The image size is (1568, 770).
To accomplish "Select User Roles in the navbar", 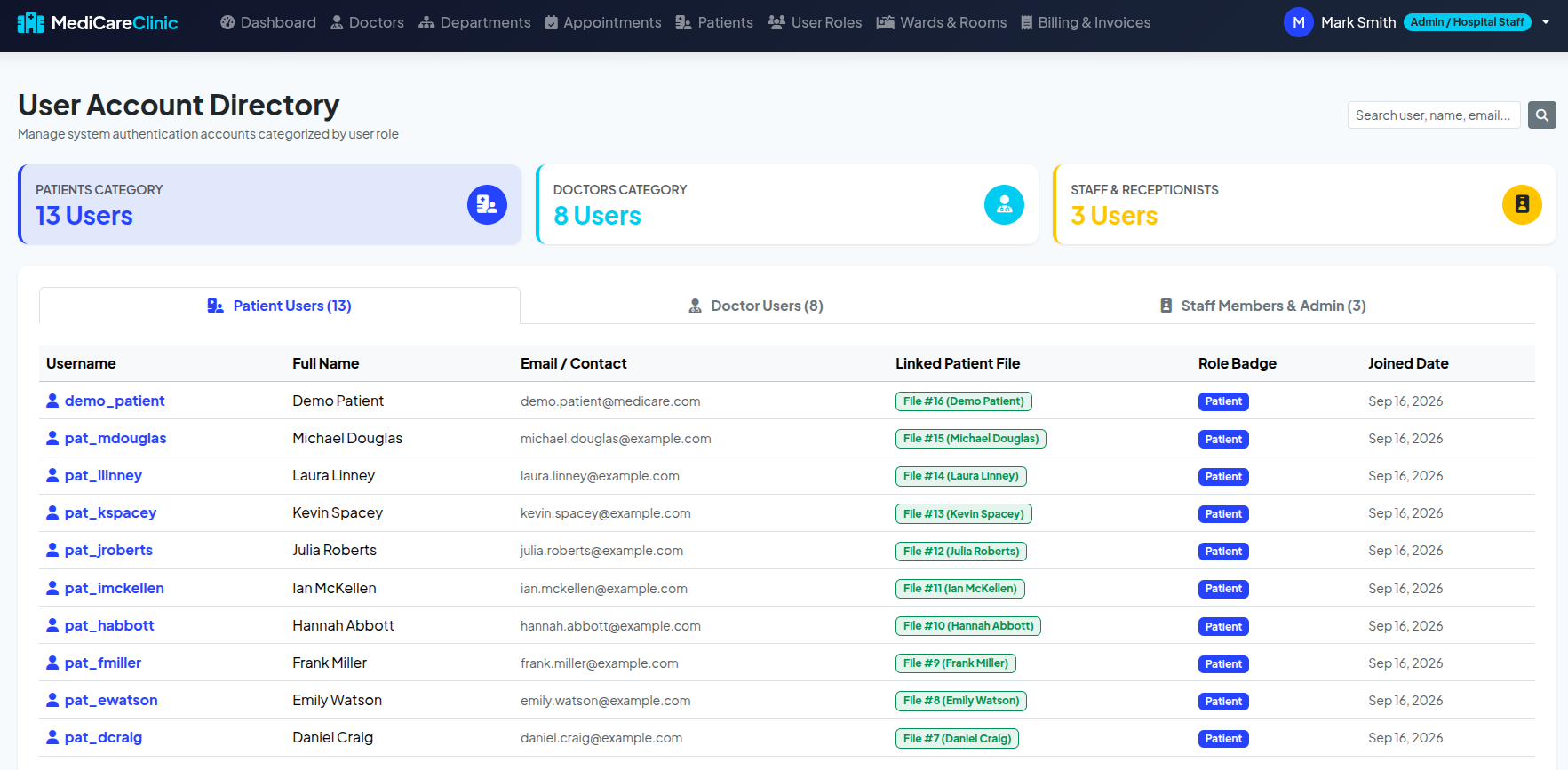I will coord(815,22).
